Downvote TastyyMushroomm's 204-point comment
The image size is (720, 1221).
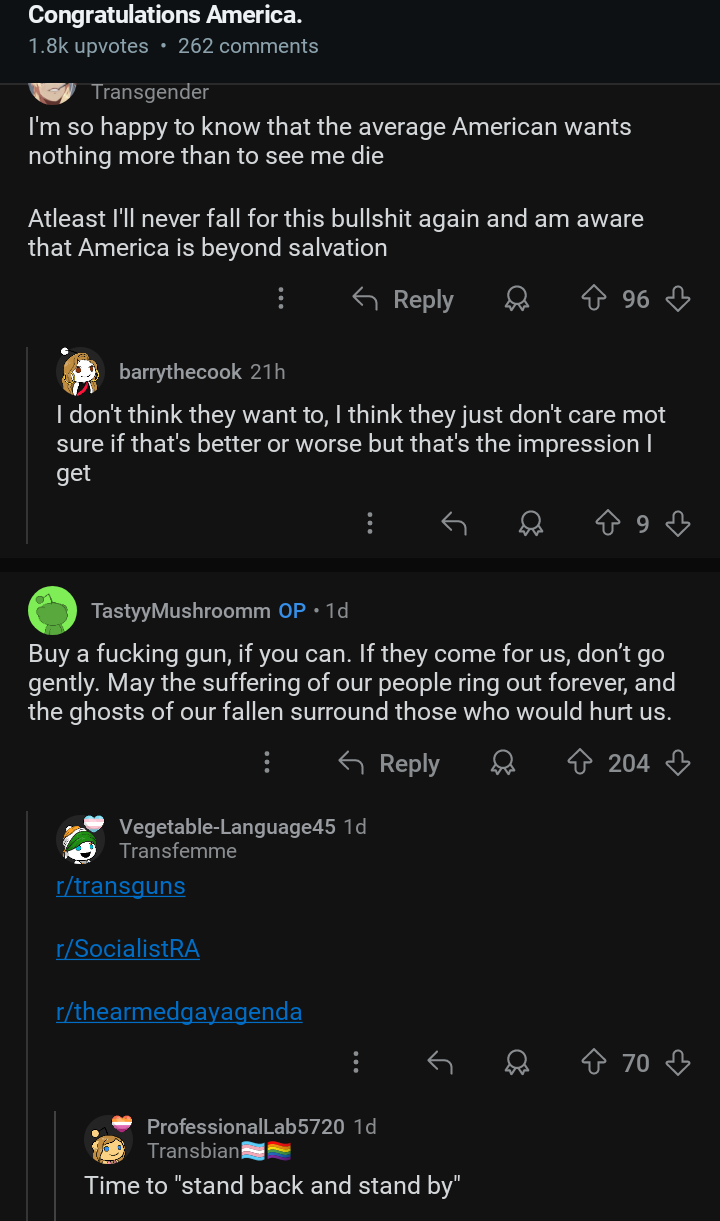tap(678, 763)
